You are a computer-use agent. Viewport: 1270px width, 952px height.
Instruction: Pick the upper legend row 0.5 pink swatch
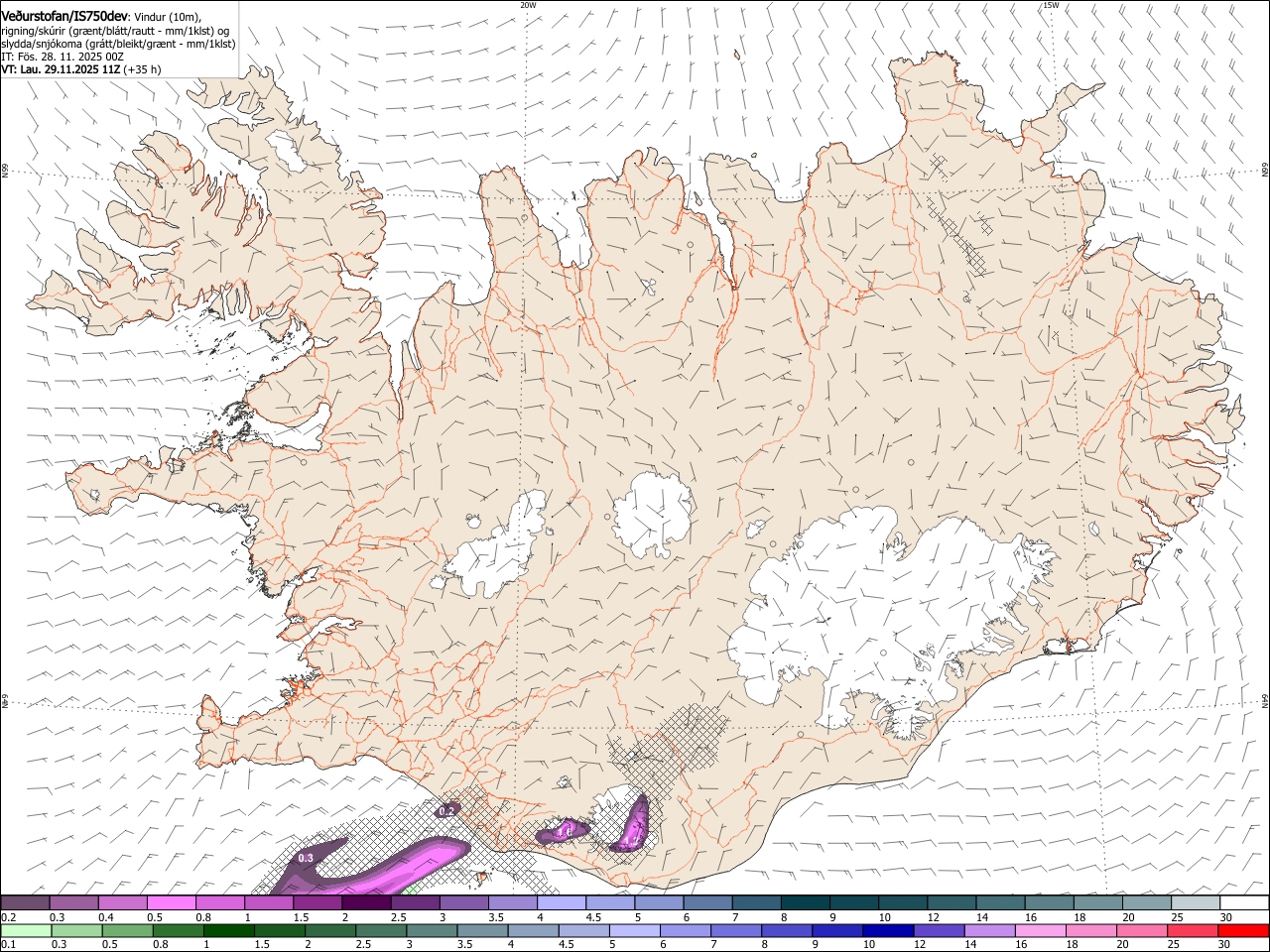pyautogui.click(x=171, y=903)
